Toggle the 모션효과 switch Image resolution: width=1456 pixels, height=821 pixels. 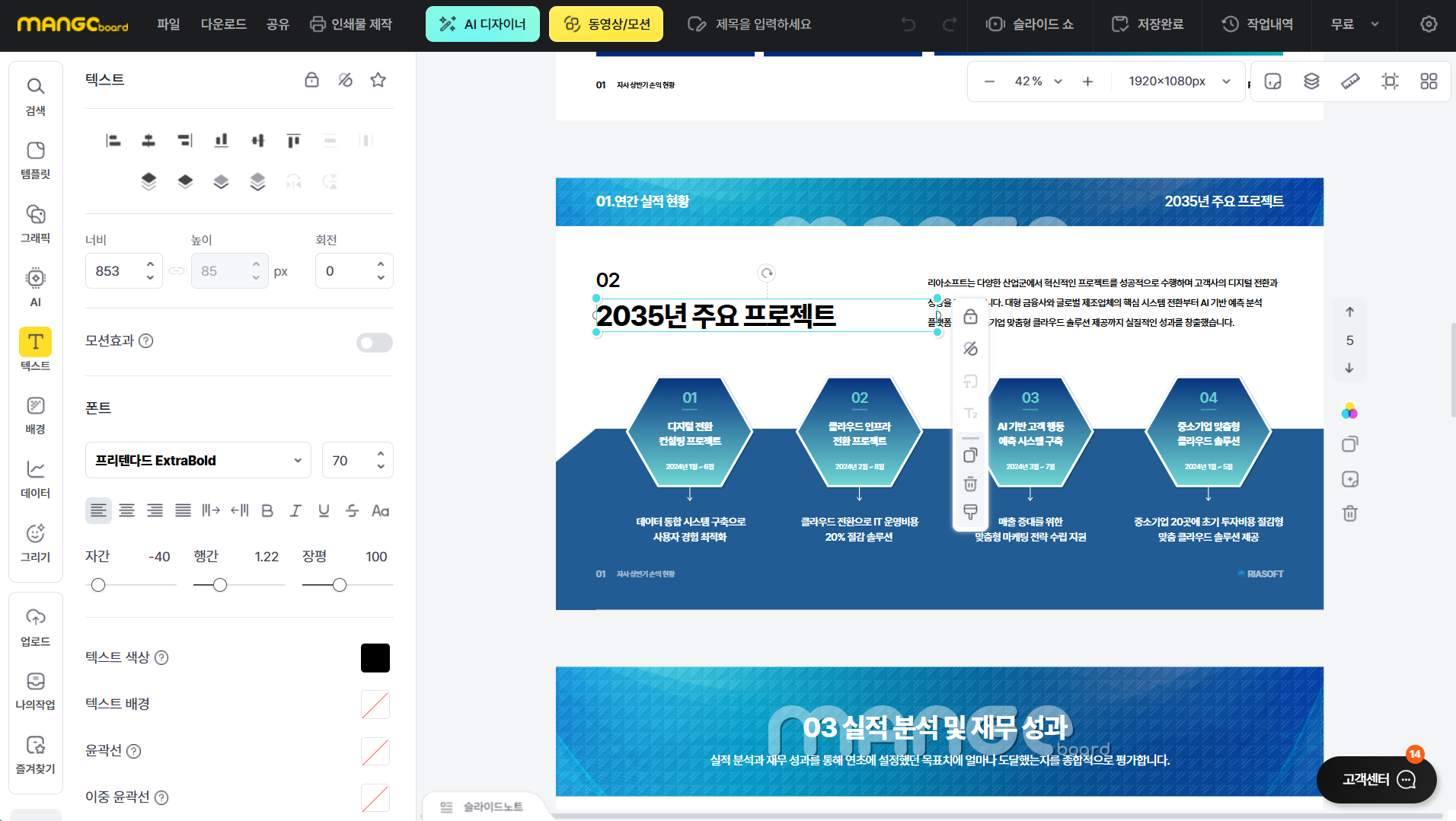(374, 342)
